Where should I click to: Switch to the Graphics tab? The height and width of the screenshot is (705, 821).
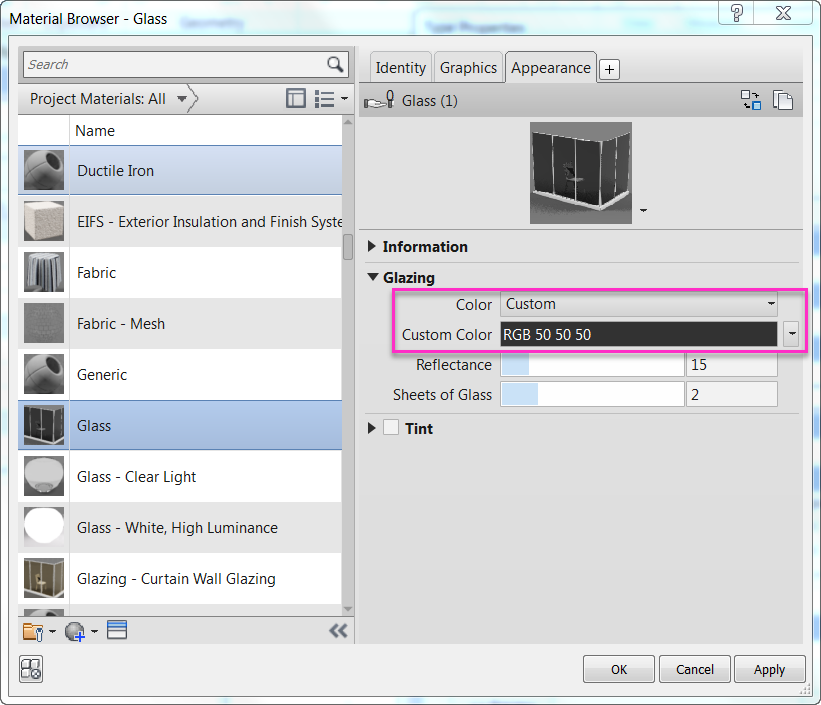(x=468, y=68)
